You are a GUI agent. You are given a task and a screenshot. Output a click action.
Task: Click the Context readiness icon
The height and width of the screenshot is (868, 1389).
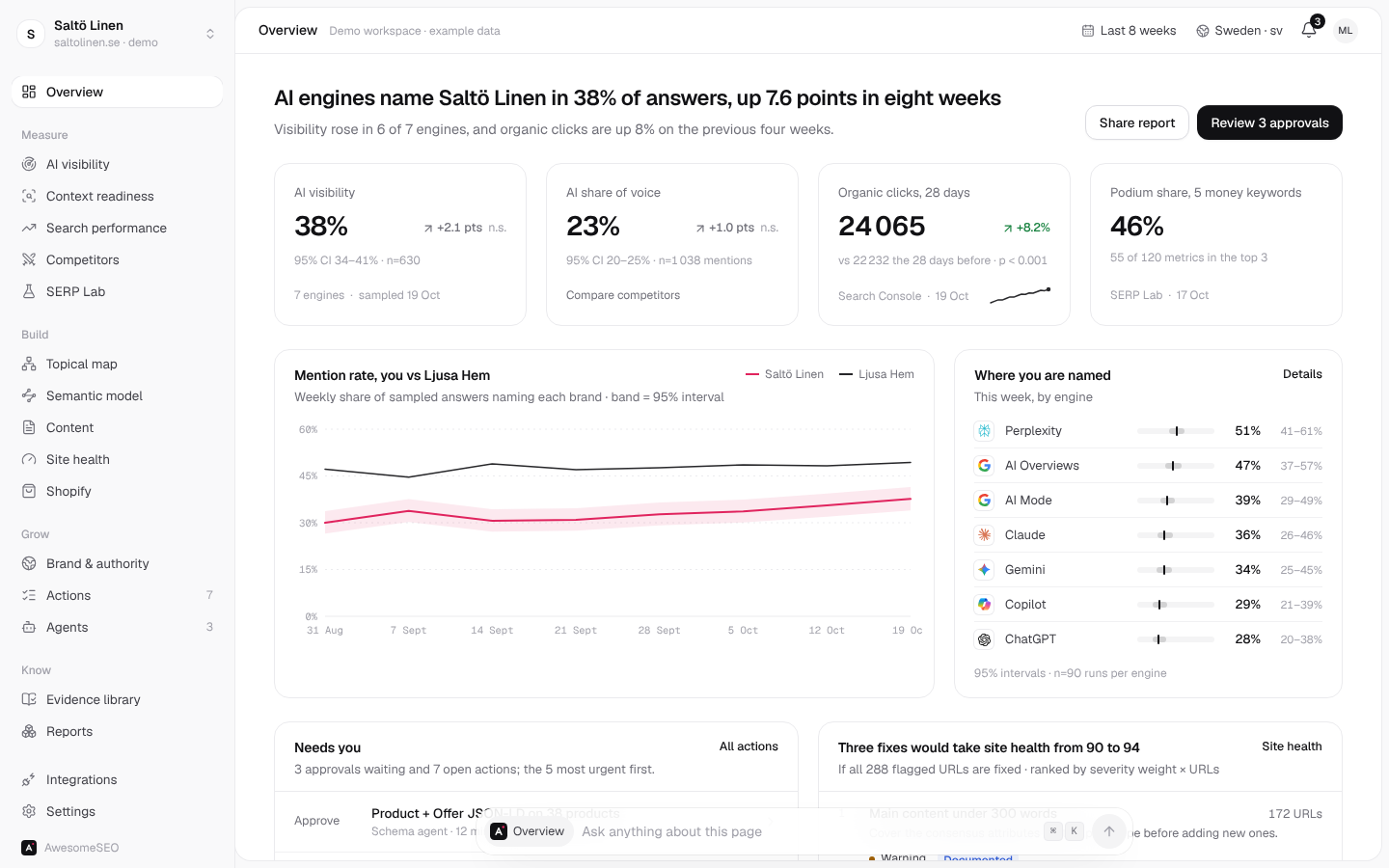click(29, 196)
